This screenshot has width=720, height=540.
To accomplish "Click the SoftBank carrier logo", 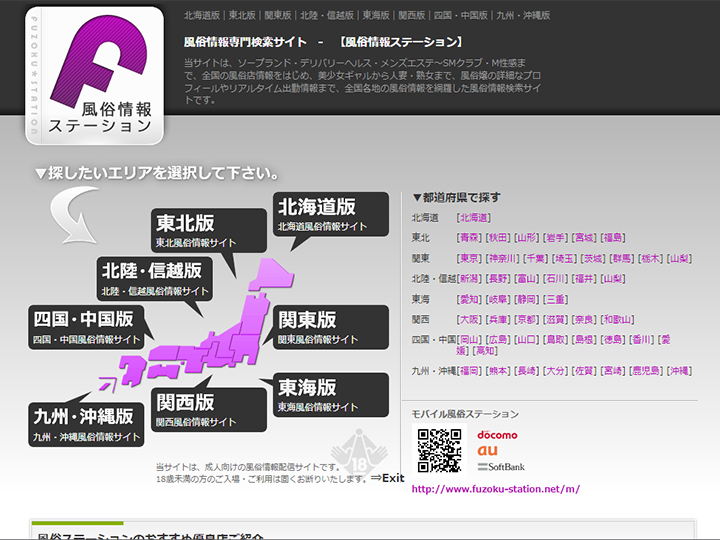I will 501,467.
